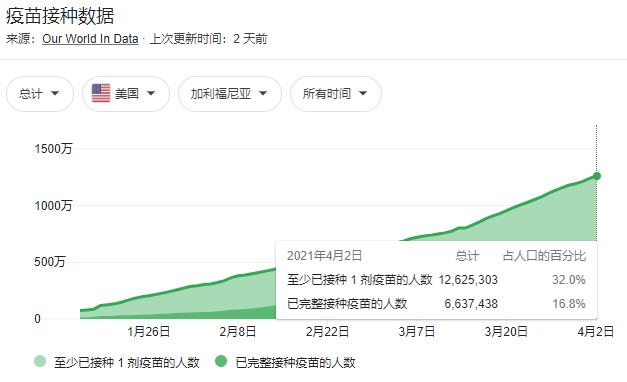
Task: Open the 总计 metric dropdown
Action: (40, 94)
